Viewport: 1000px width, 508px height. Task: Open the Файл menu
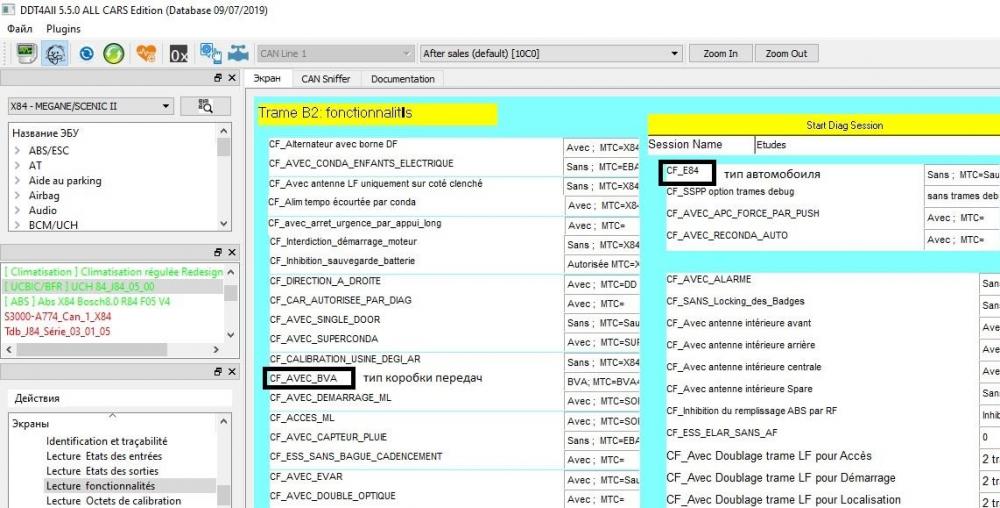pyautogui.click(x=20, y=29)
